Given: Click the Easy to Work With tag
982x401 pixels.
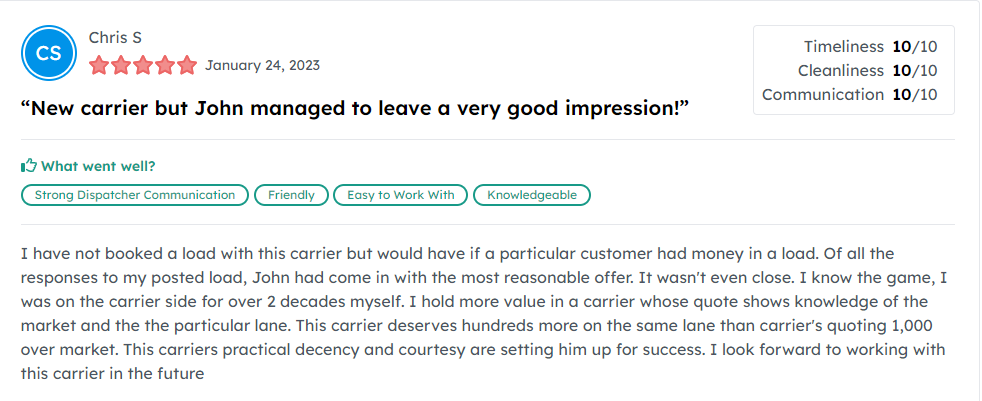Looking at the screenshot, I should [400, 195].
